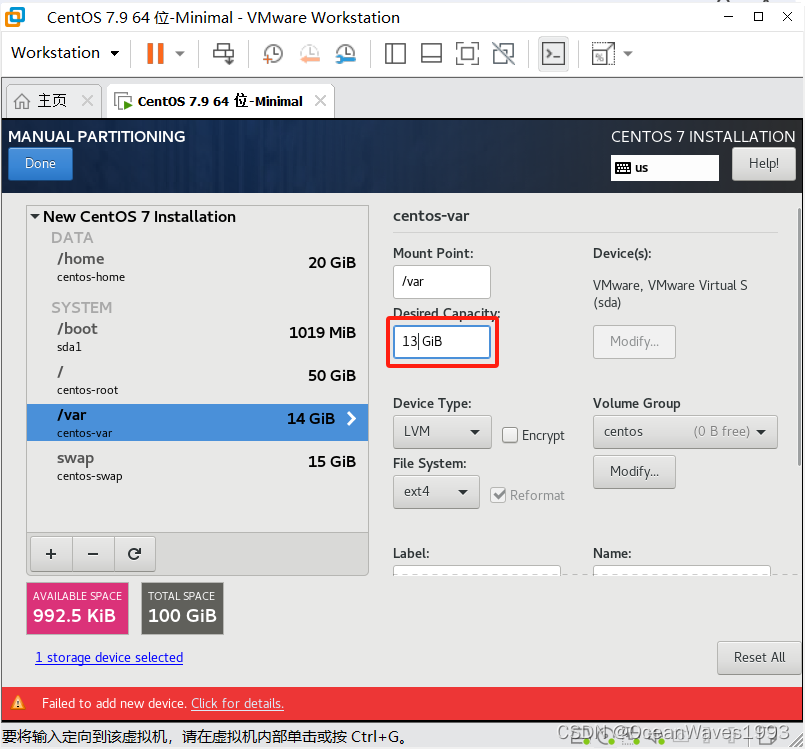This screenshot has width=805, height=749.
Task: Open power options dropdown next to pause
Action: point(180,53)
